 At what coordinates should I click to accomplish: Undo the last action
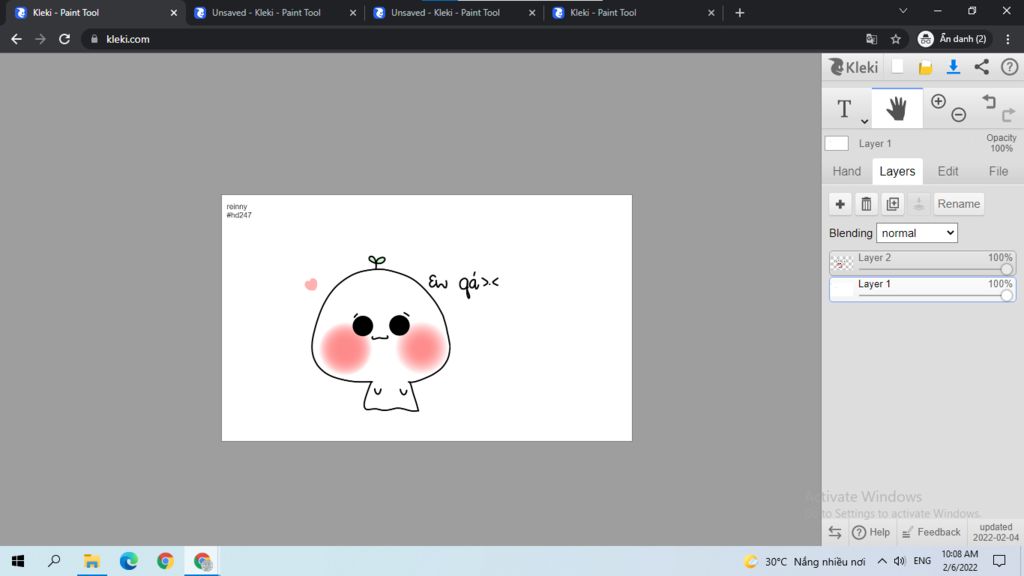point(989,101)
